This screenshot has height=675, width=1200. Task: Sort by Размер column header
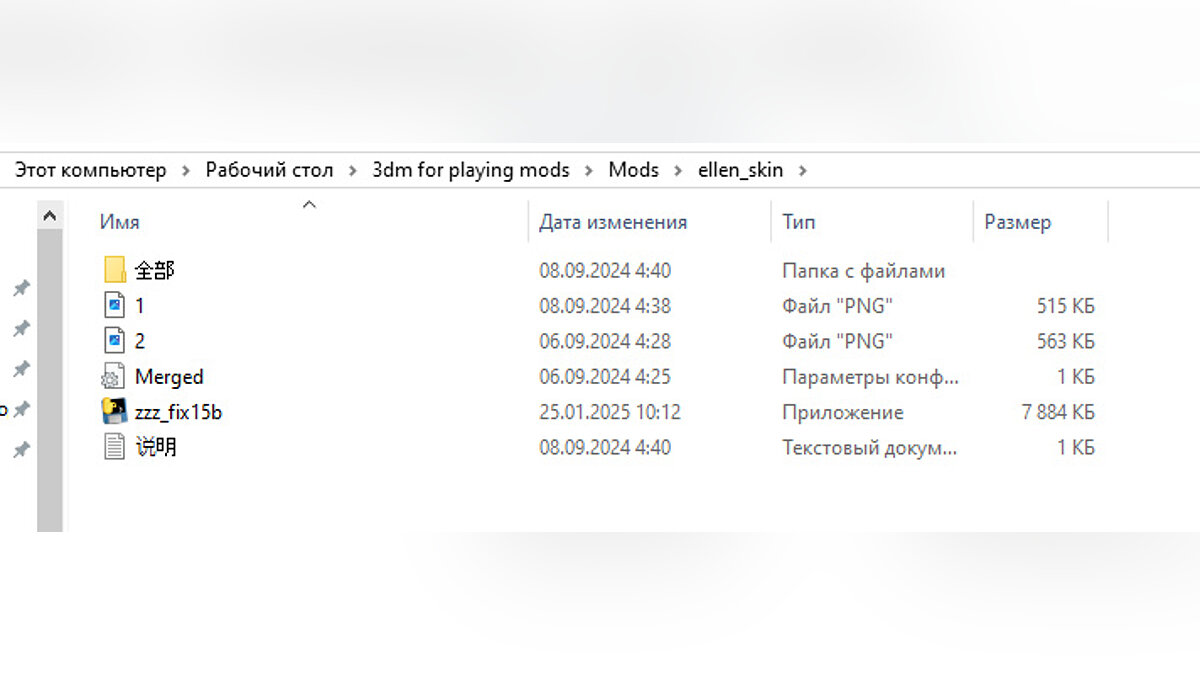click(x=1017, y=222)
